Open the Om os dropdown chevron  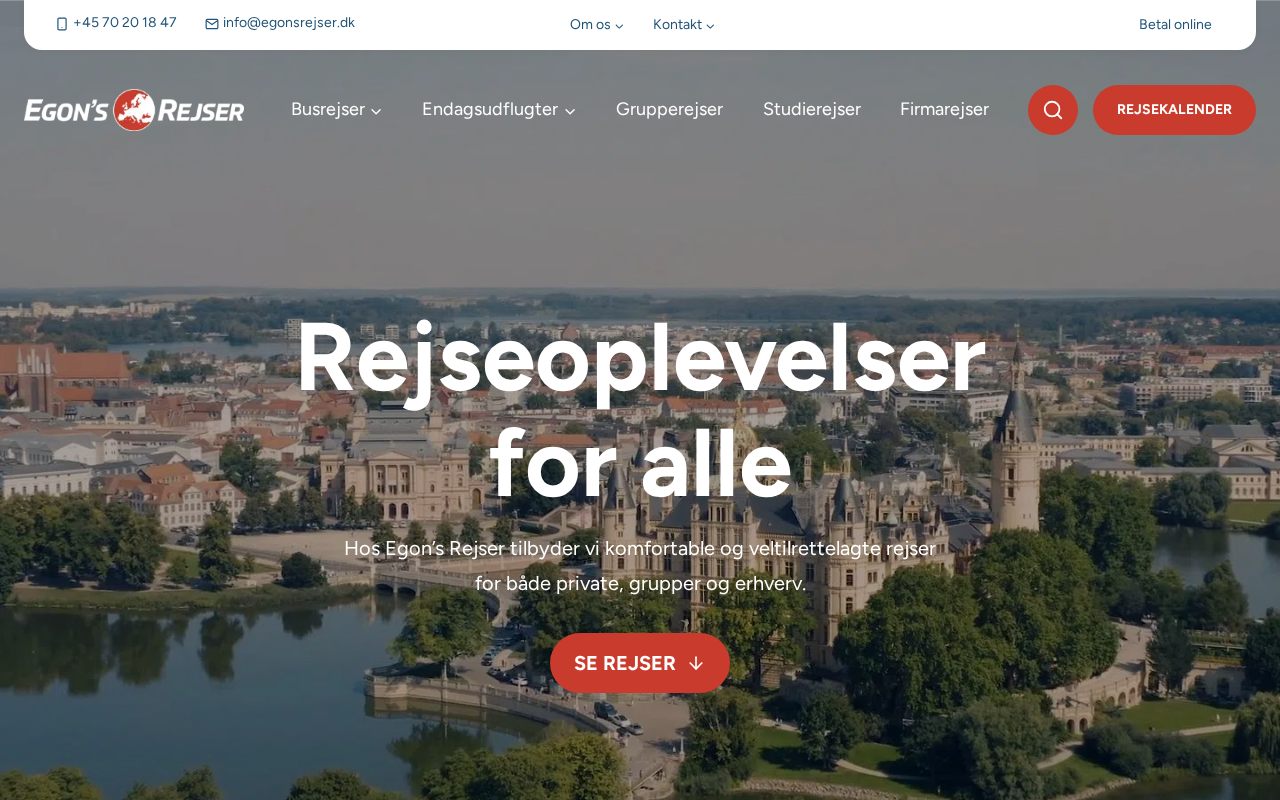click(x=619, y=26)
